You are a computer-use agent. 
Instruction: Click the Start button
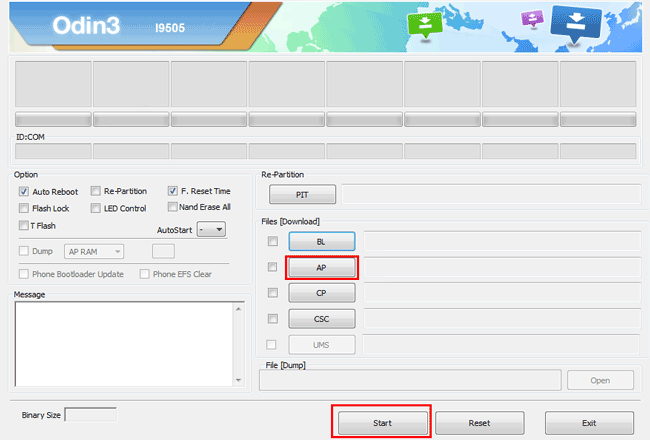pyautogui.click(x=382, y=423)
